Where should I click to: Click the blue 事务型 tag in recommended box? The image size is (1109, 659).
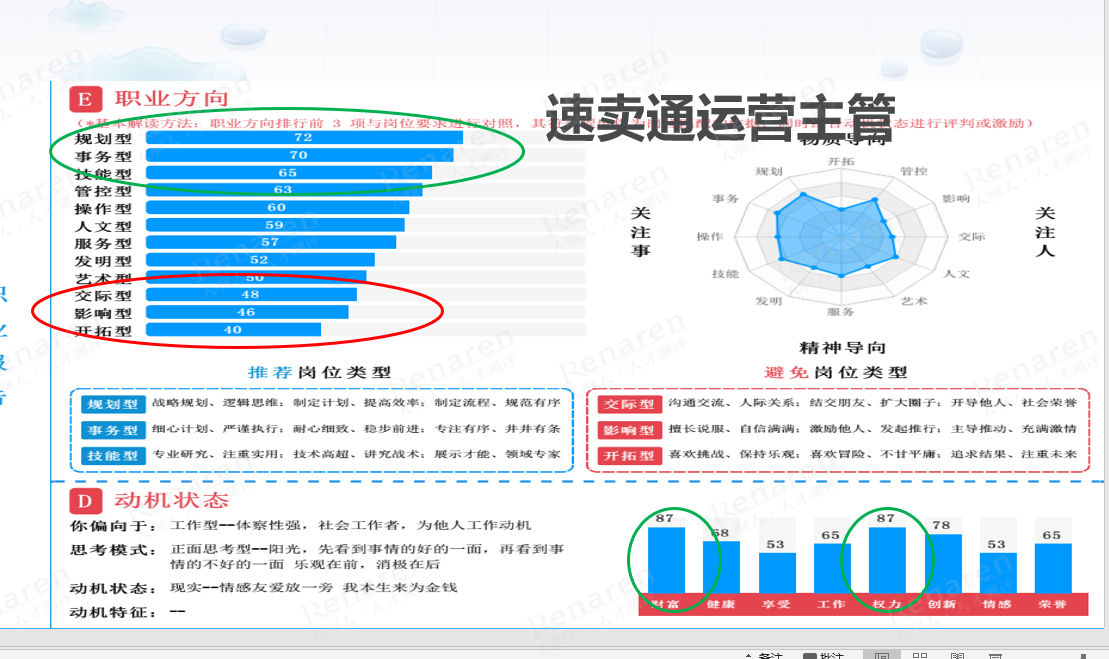[113, 430]
